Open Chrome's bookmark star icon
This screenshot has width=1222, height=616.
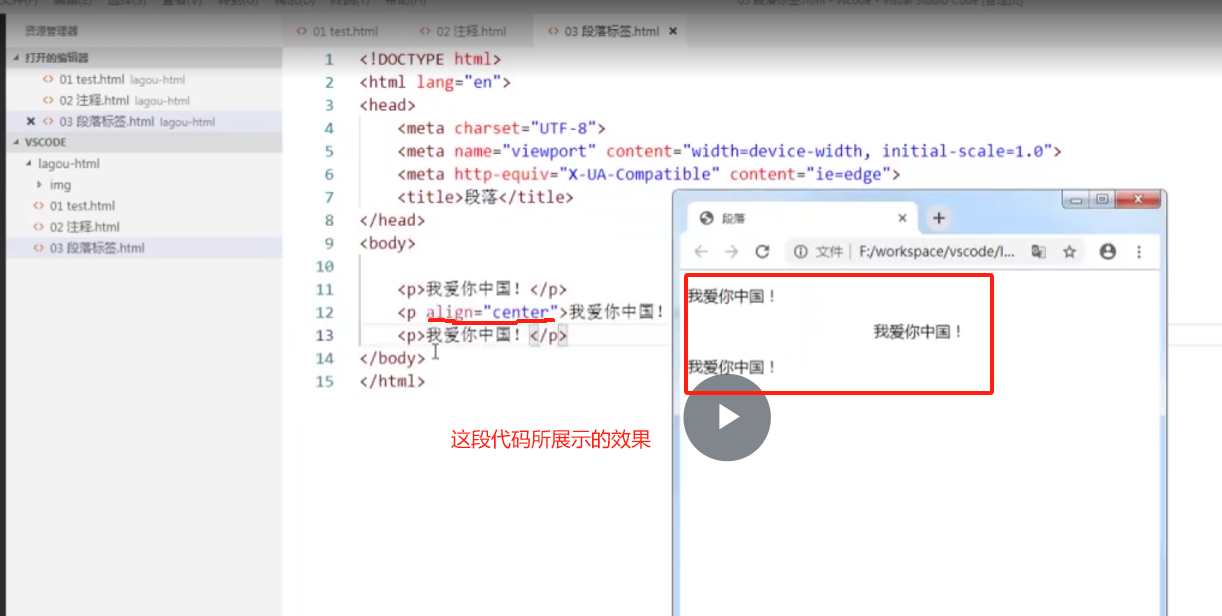coord(1071,251)
